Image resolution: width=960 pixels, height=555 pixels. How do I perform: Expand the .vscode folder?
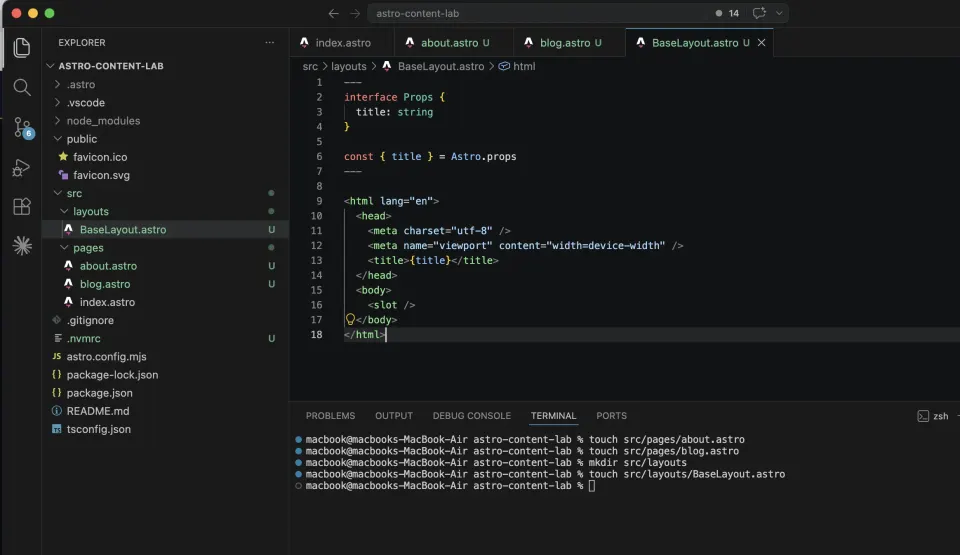pos(57,102)
